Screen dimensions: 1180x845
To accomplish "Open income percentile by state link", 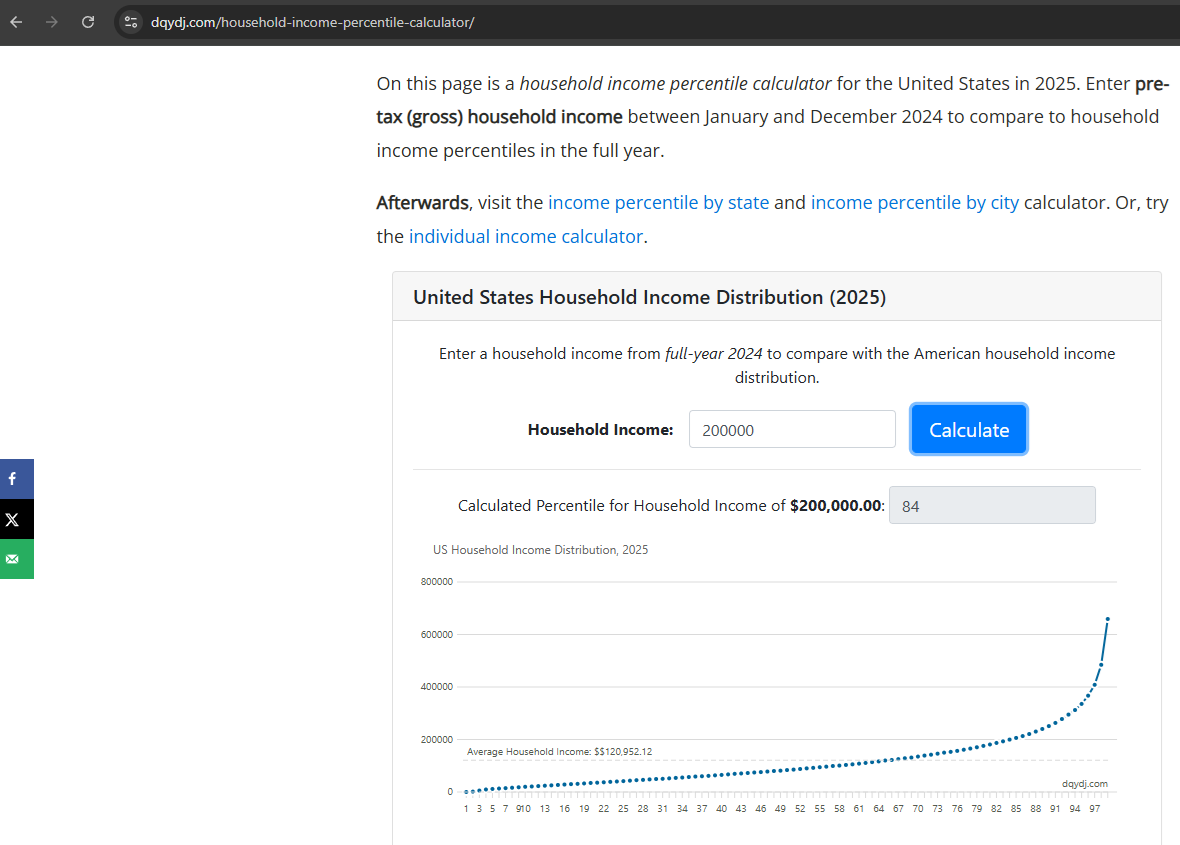I will pyautogui.click(x=658, y=202).
